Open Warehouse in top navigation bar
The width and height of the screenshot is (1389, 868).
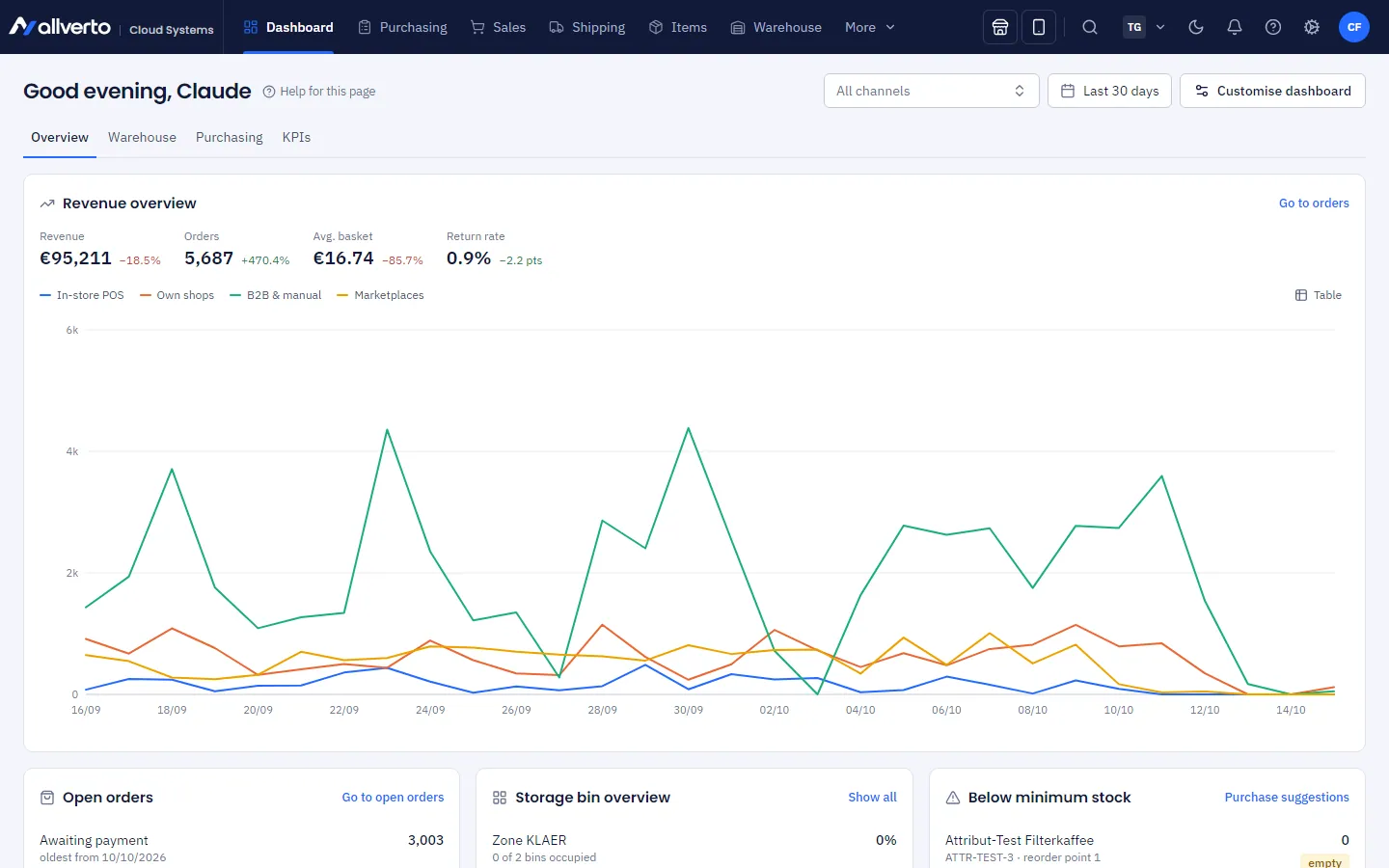coord(776,27)
